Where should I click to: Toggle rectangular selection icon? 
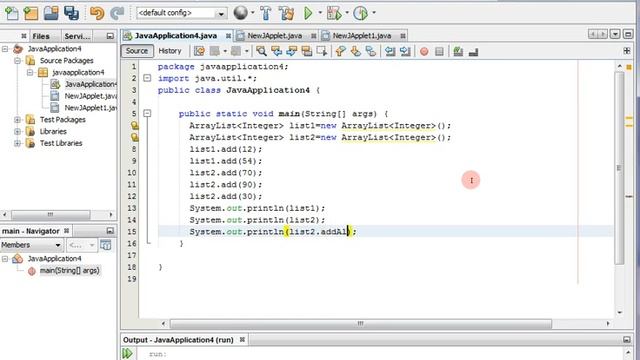pyautogui.click(x=322, y=51)
